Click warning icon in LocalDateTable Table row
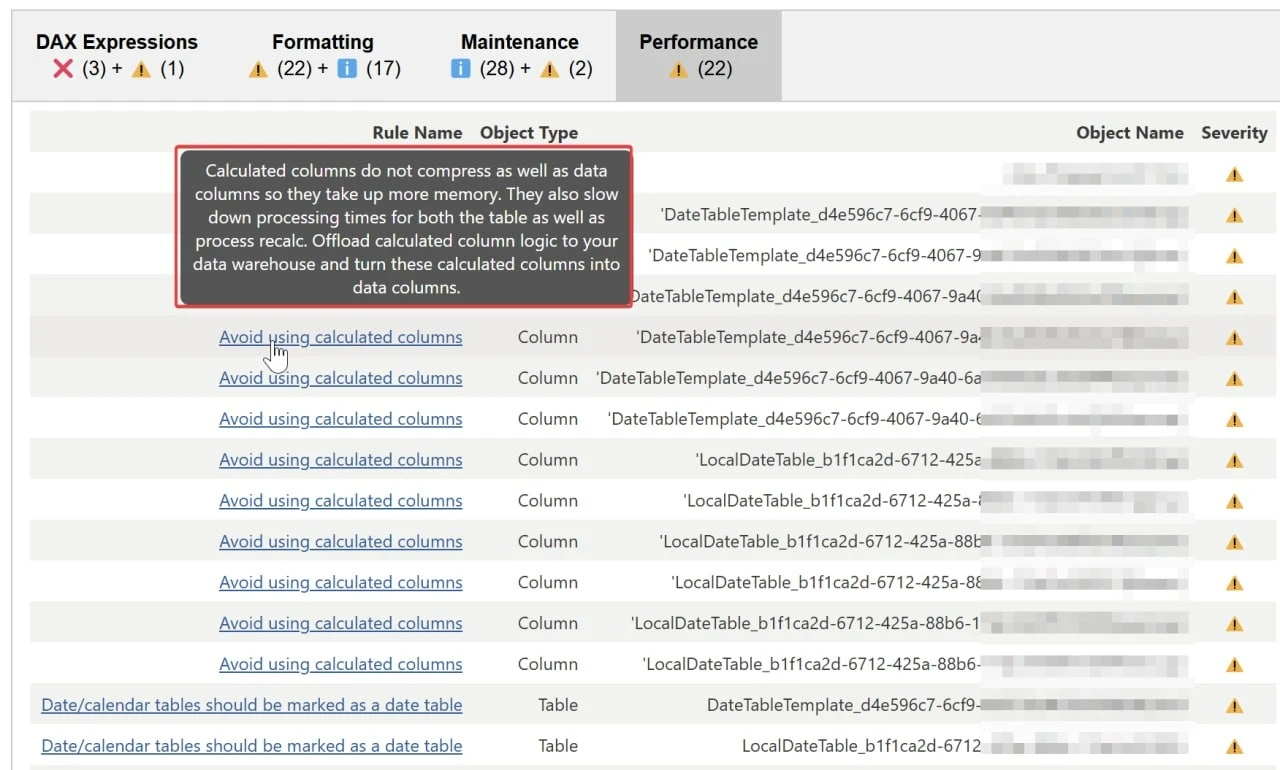 (1235, 747)
